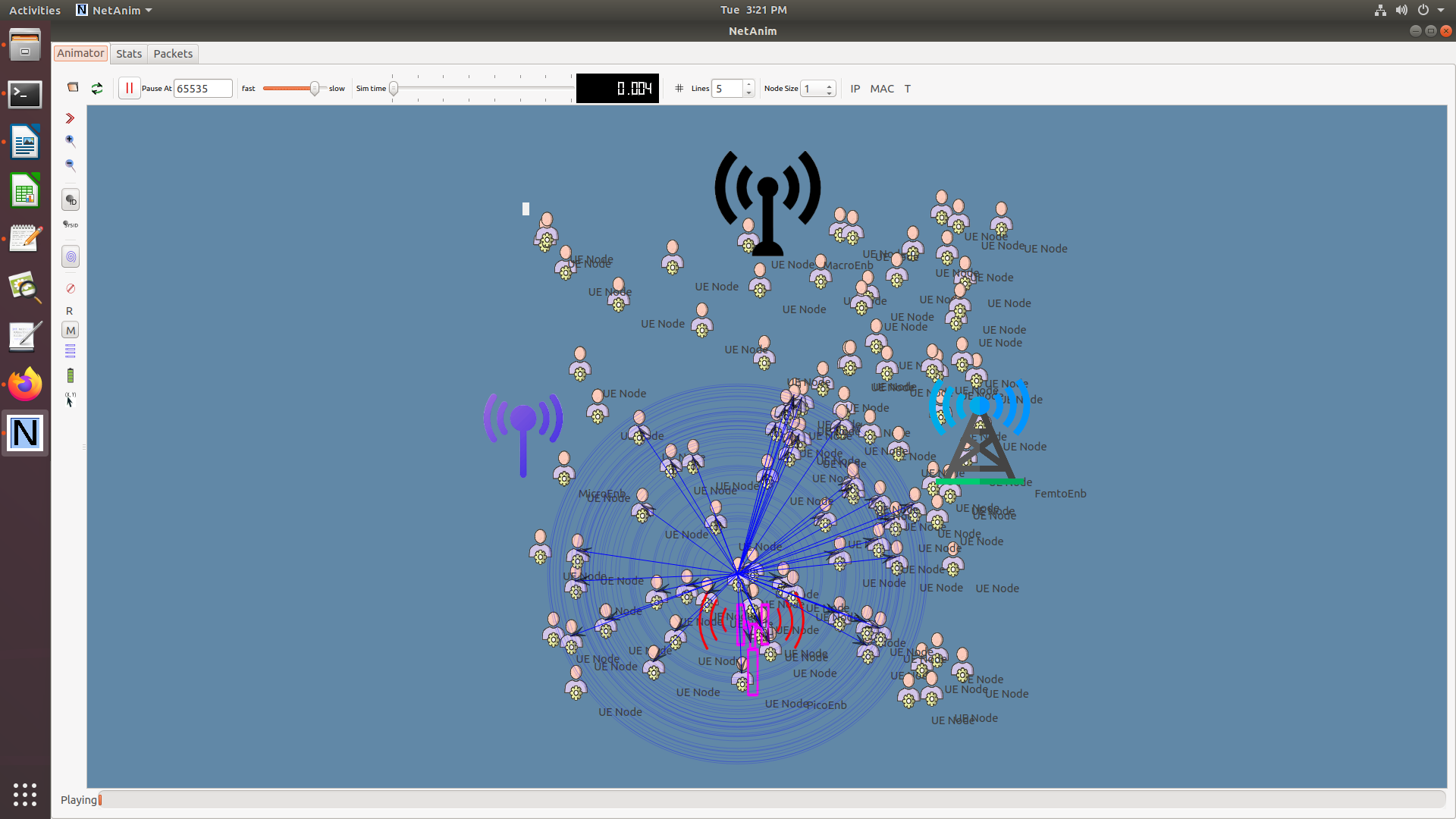1456x819 pixels.
Task: Toggle the M metadata button
Action: pyautogui.click(x=71, y=331)
